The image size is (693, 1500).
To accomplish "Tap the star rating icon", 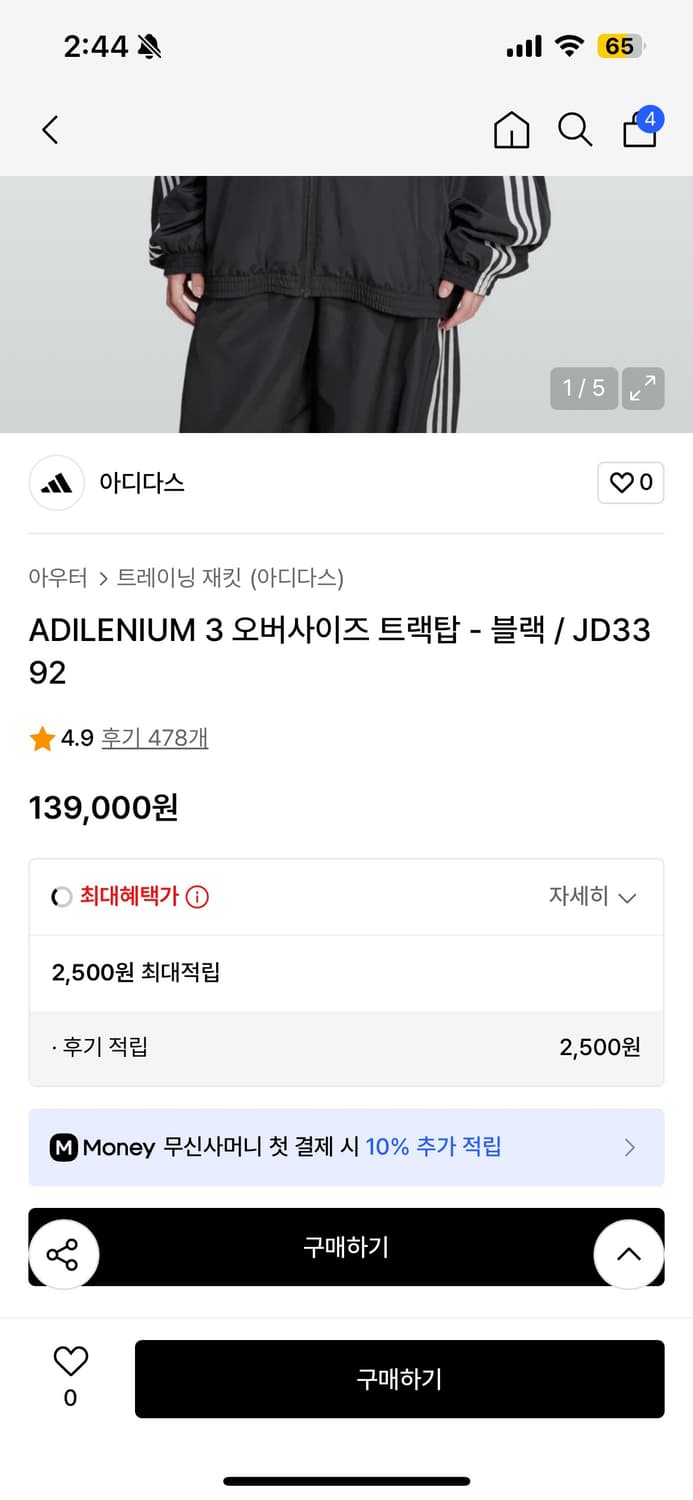I will click(x=41, y=740).
